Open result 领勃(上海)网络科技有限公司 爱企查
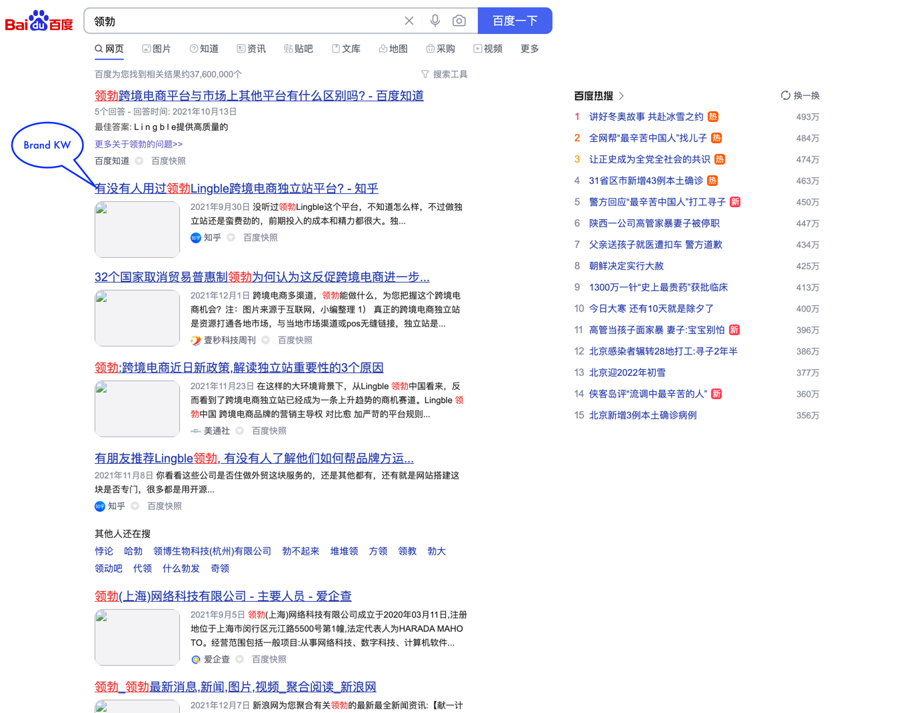The image size is (905, 713). (223, 596)
